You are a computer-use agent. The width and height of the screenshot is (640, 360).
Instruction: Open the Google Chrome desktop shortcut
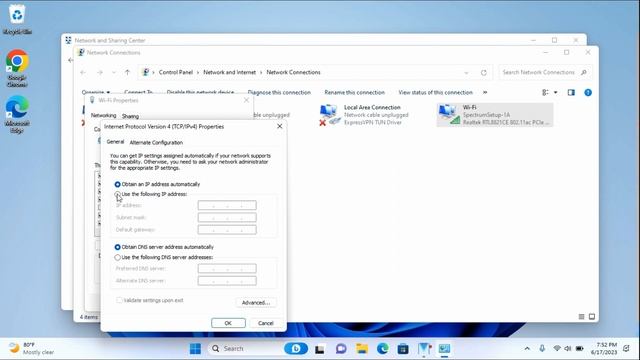pos(17,68)
